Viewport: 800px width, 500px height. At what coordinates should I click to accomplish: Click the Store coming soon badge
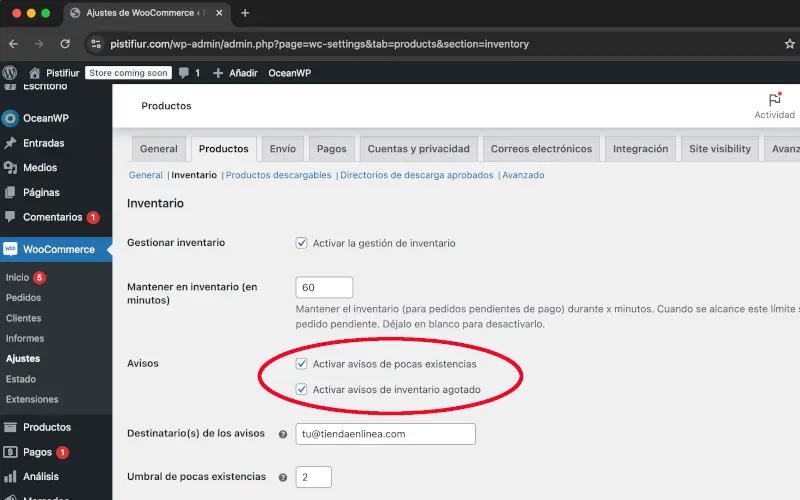[x=128, y=73]
